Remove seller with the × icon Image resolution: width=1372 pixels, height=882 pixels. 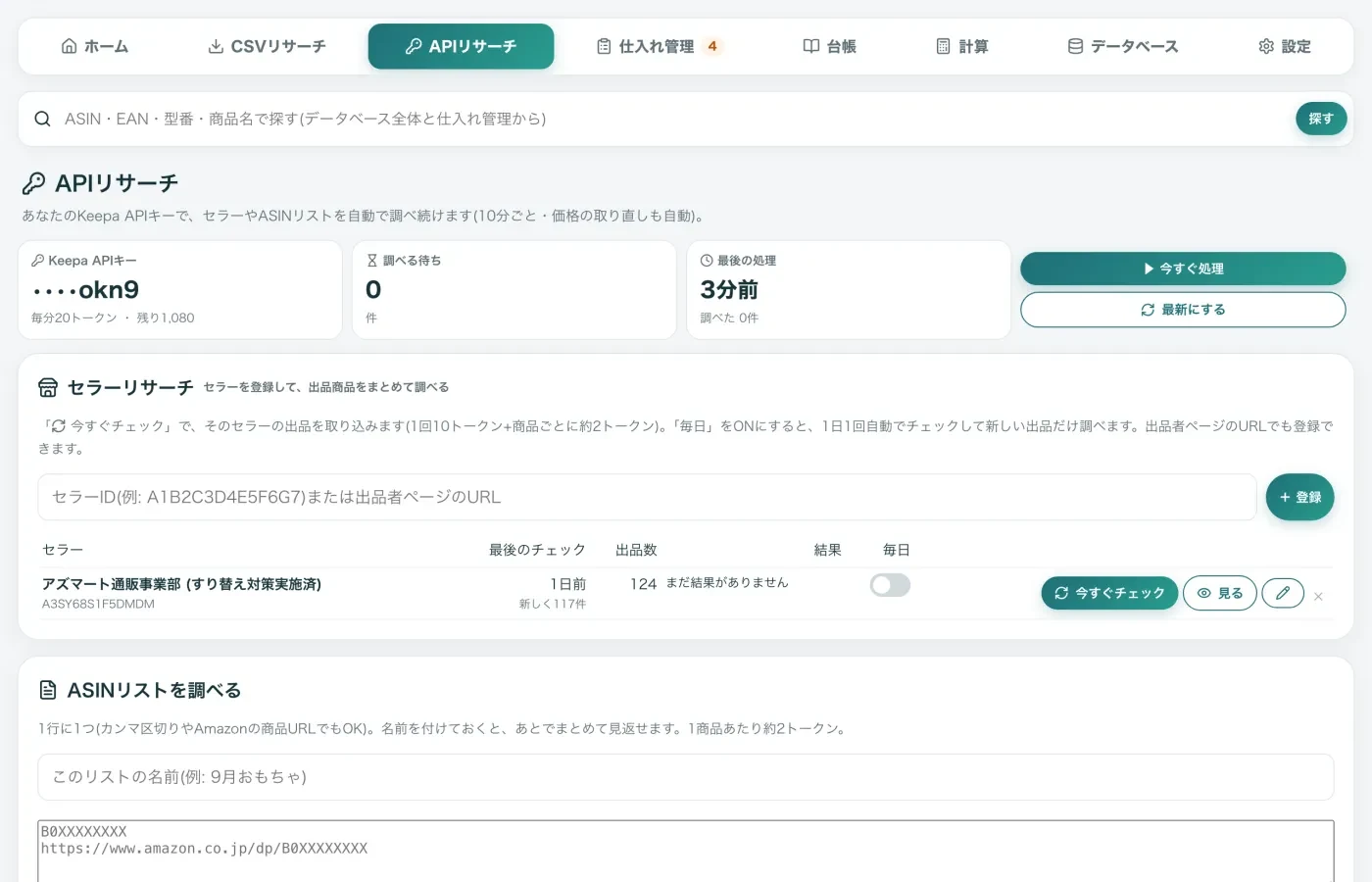[x=1318, y=596]
